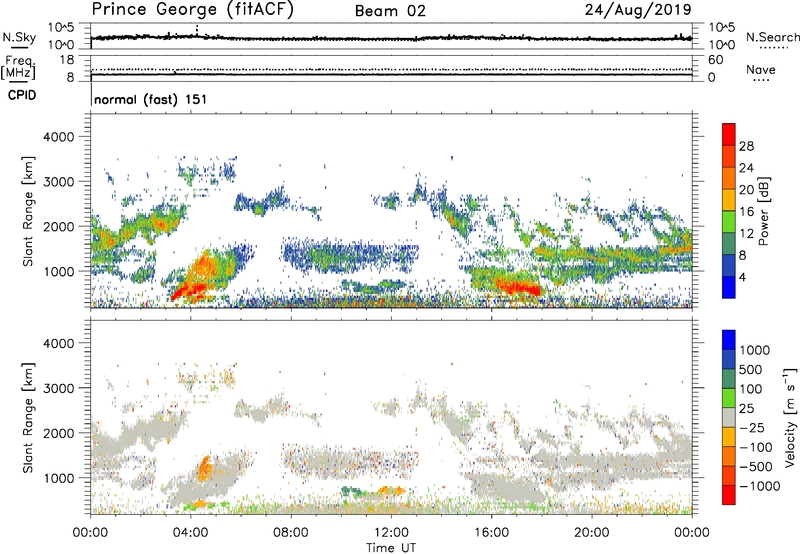
Task: Click the dotted Nave legend line
Action: (761, 80)
